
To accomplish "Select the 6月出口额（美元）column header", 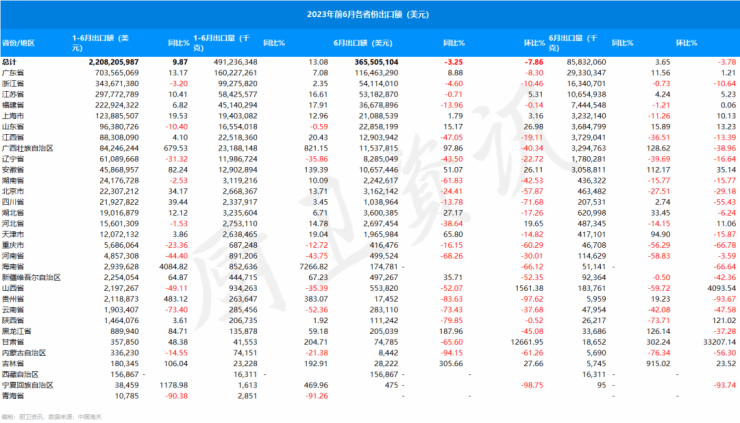I will (x=363, y=43).
